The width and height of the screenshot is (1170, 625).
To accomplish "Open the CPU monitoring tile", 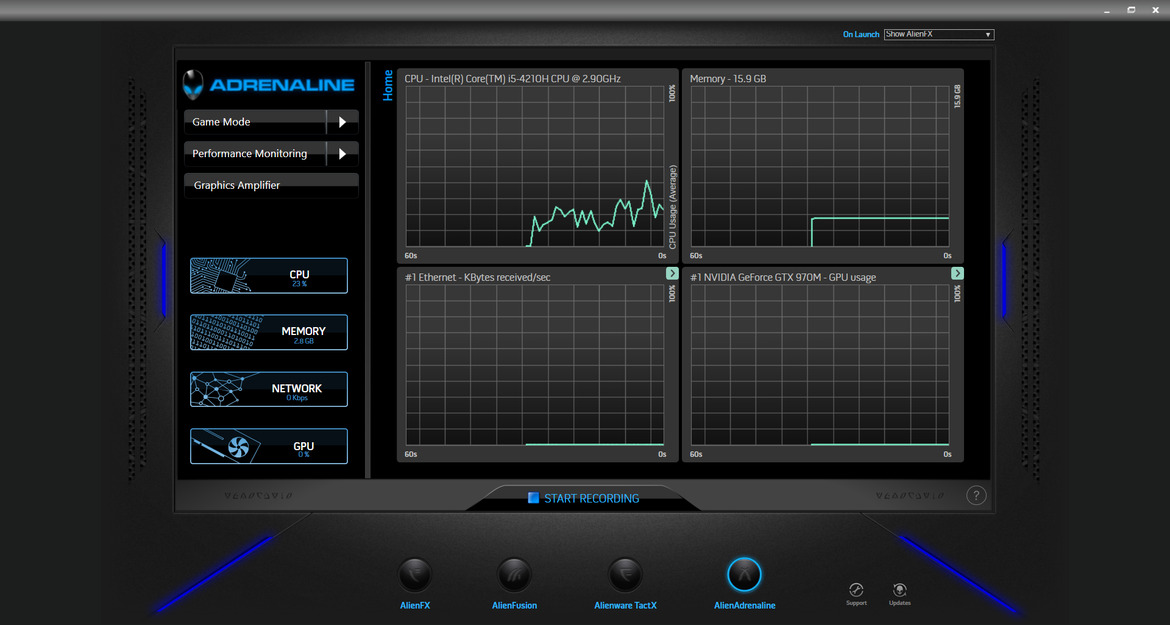I will 269,276.
